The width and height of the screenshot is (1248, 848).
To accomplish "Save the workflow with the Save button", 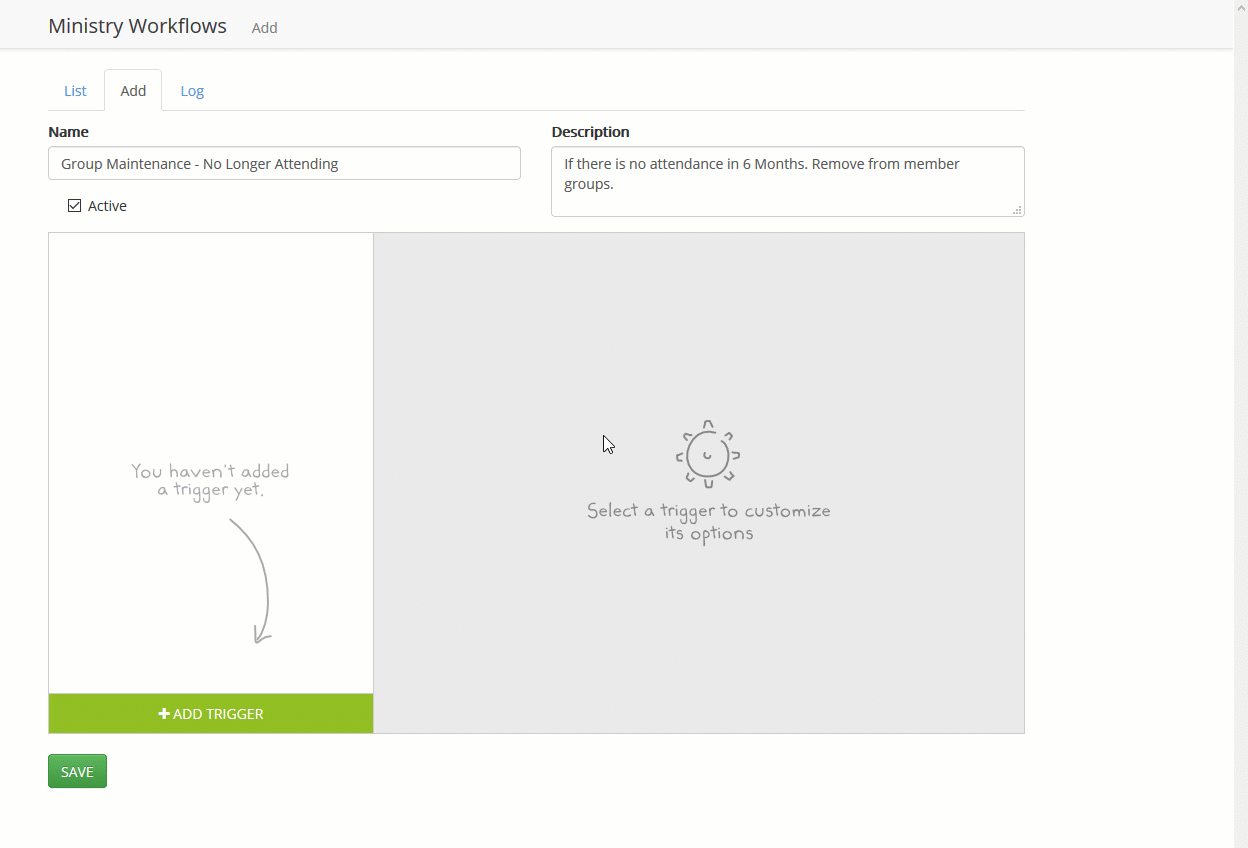I will pos(77,771).
